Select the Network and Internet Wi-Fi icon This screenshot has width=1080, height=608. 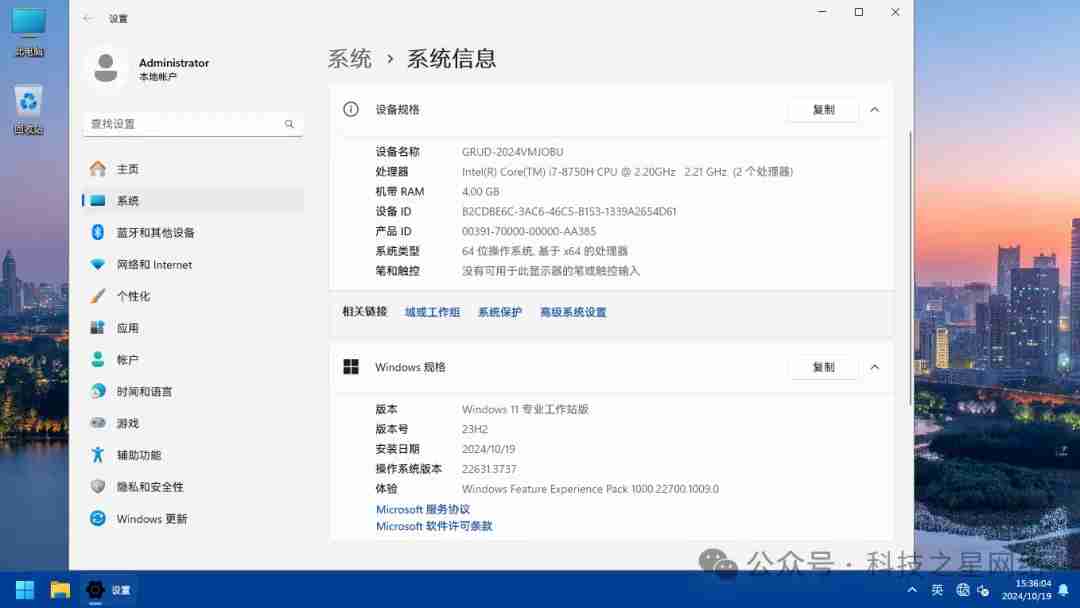tap(98, 264)
